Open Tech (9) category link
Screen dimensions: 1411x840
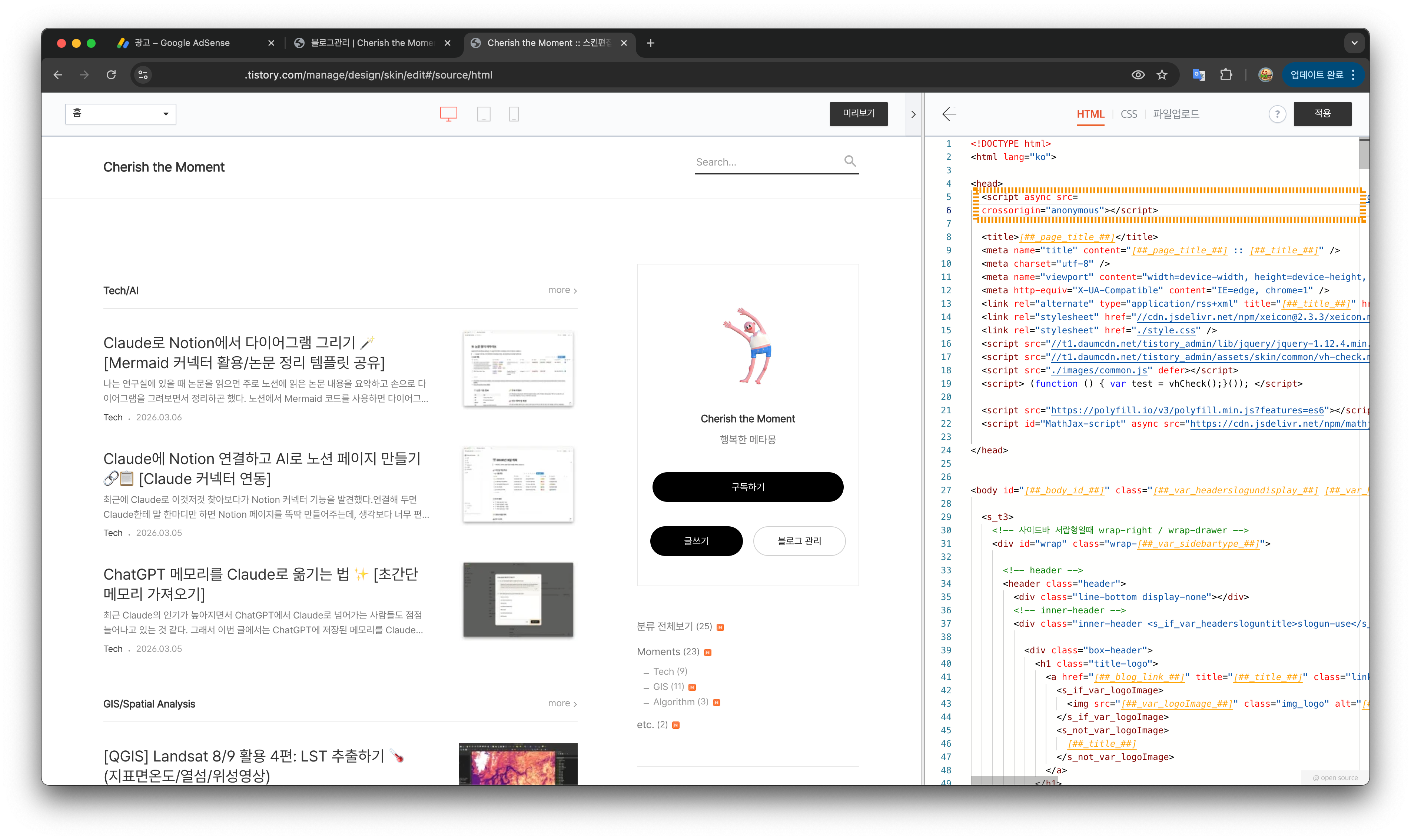pyautogui.click(x=670, y=671)
